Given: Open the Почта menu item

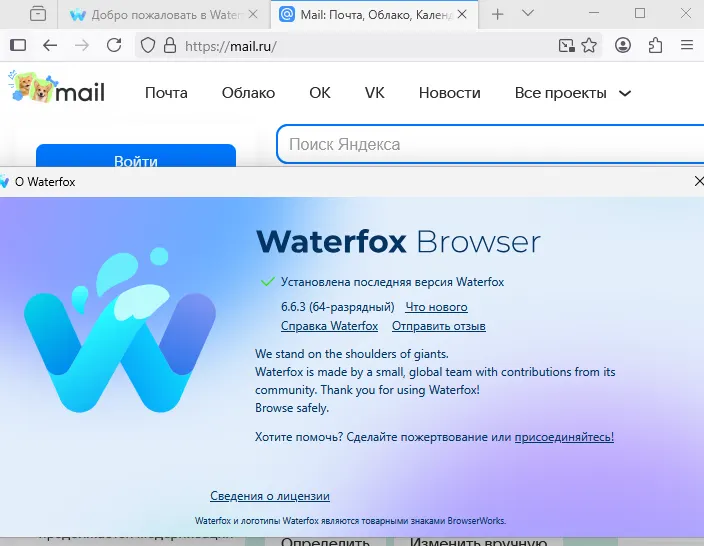Looking at the screenshot, I should (166, 93).
